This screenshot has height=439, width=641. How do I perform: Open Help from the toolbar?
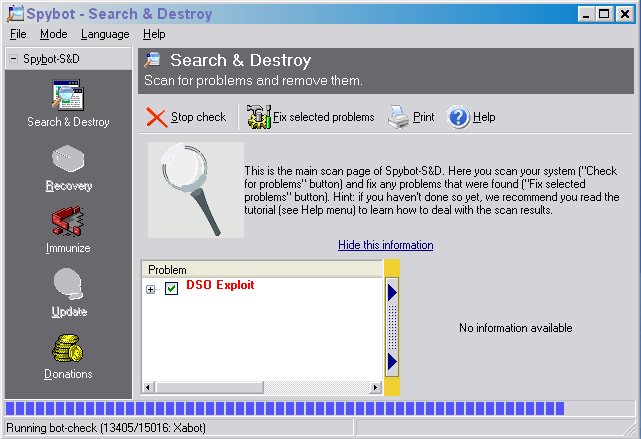[472, 117]
